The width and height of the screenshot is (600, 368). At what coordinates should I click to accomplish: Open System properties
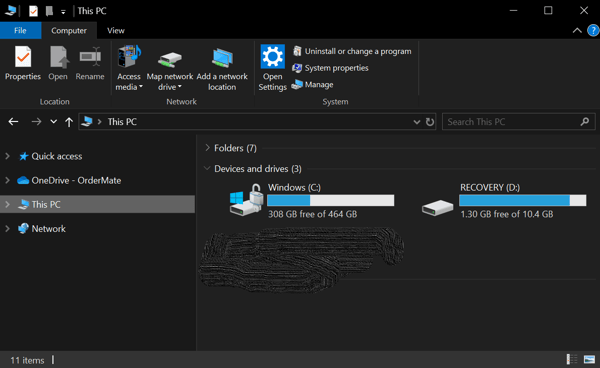(x=330, y=68)
